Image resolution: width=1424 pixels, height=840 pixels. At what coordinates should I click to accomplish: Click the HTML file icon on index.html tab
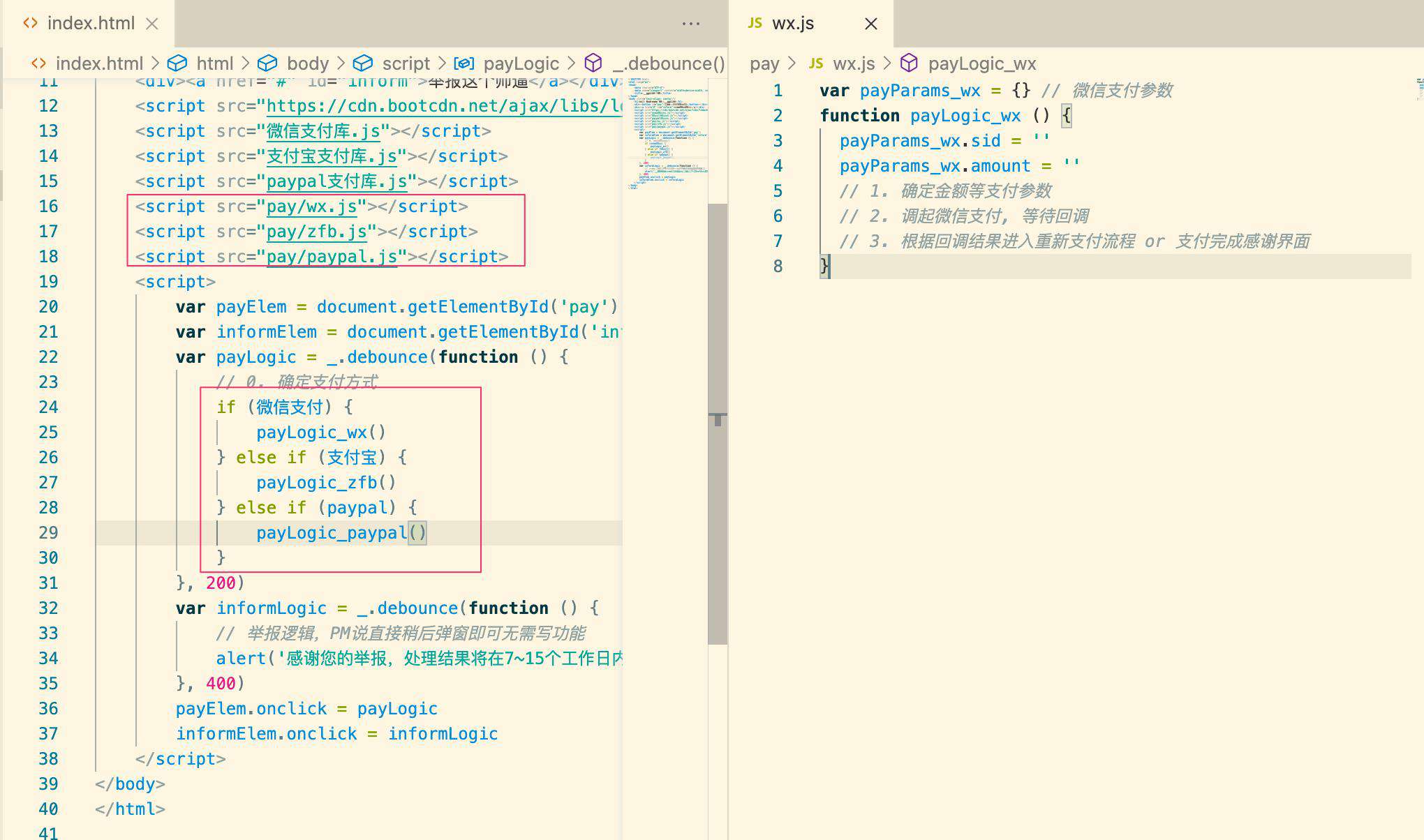point(30,23)
